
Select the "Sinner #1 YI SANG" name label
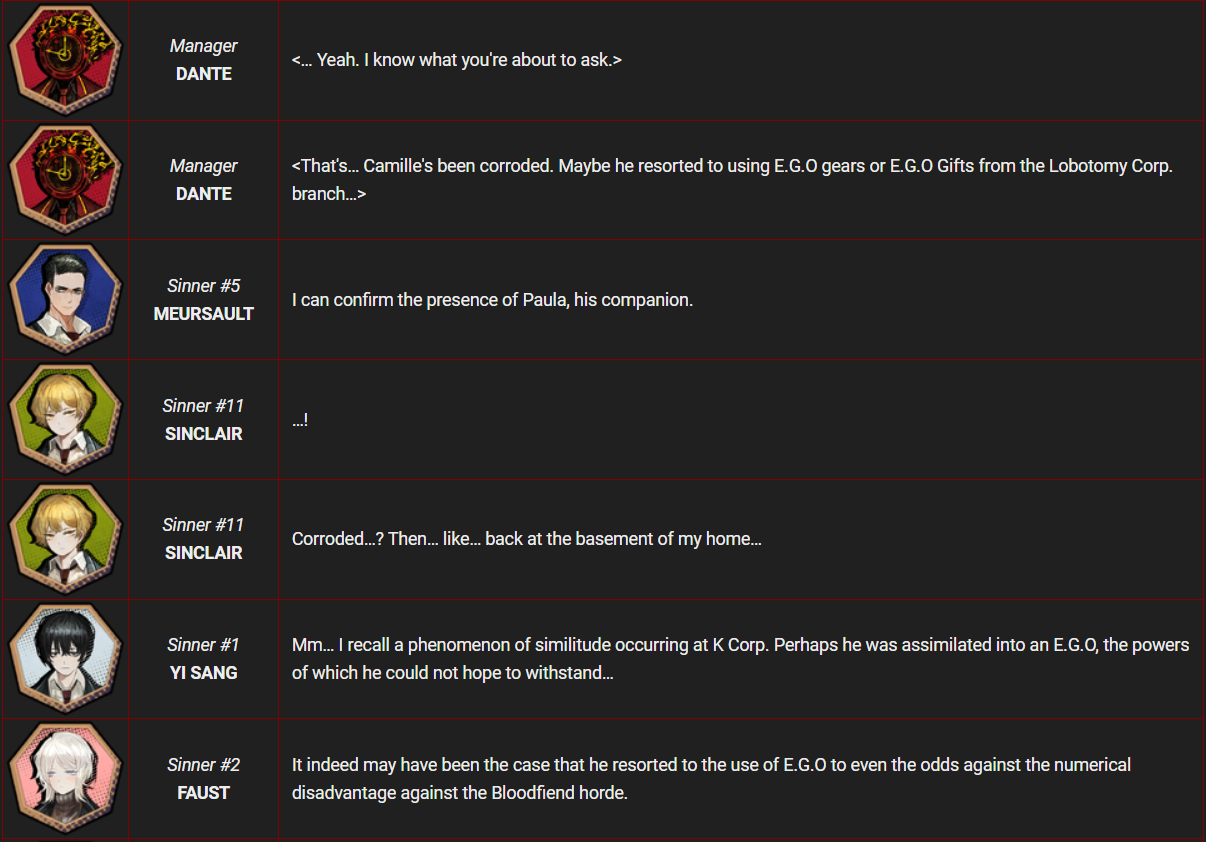pos(204,659)
